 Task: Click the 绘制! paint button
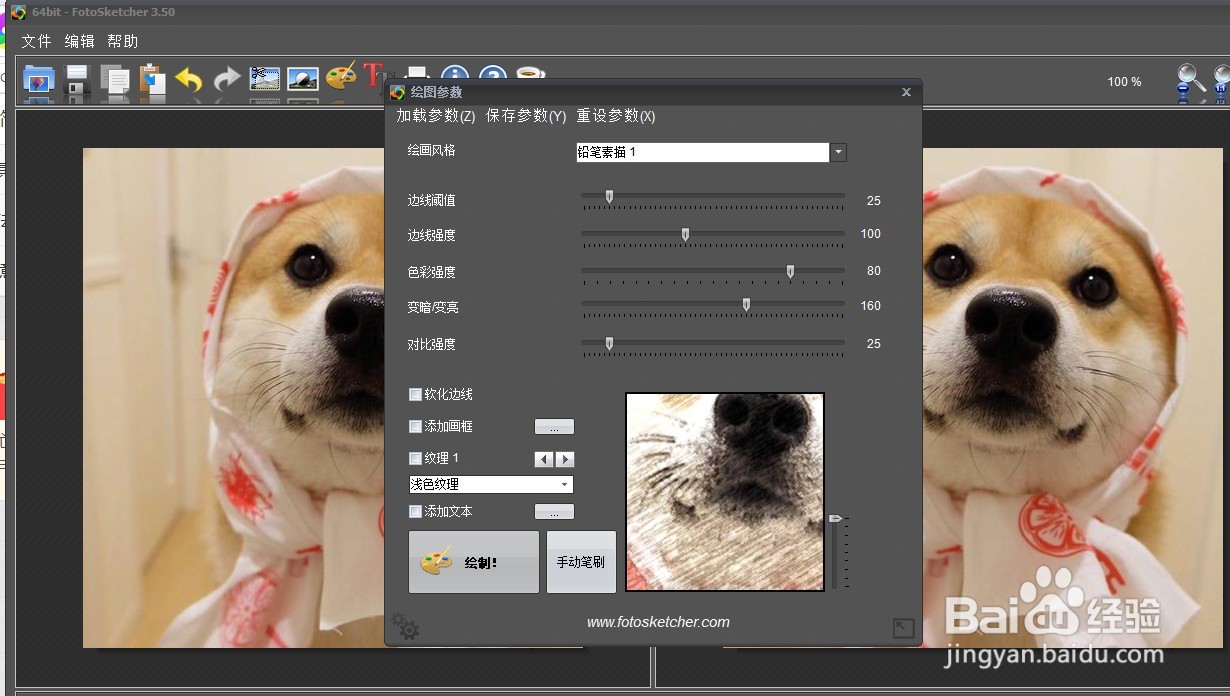(x=473, y=561)
